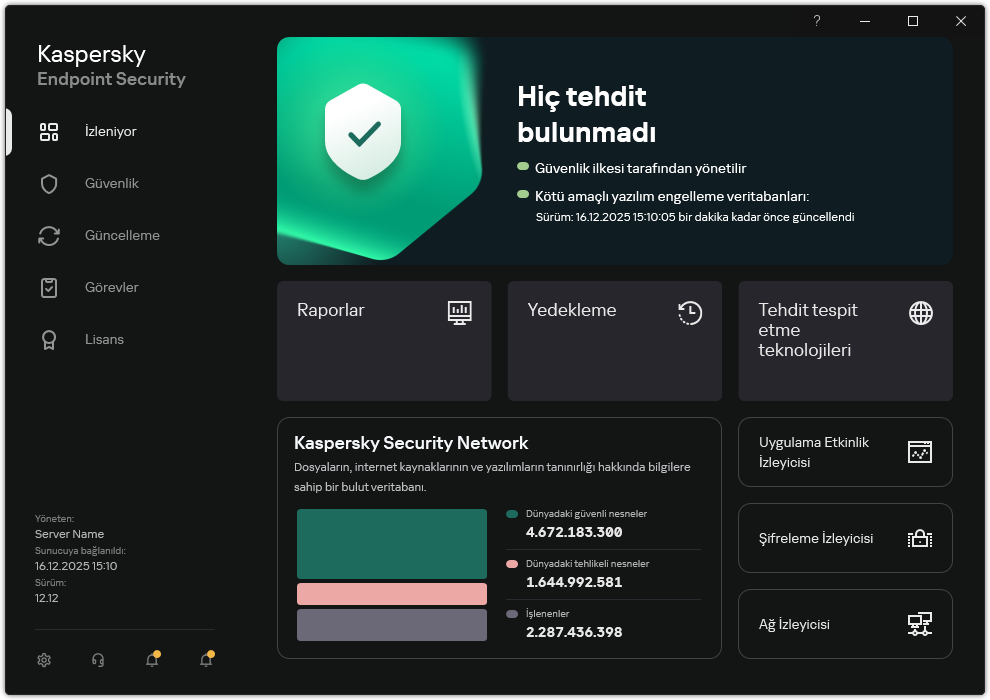Open Raporlar via its monitor icon
This screenshot has height=700, width=990.
460,312
